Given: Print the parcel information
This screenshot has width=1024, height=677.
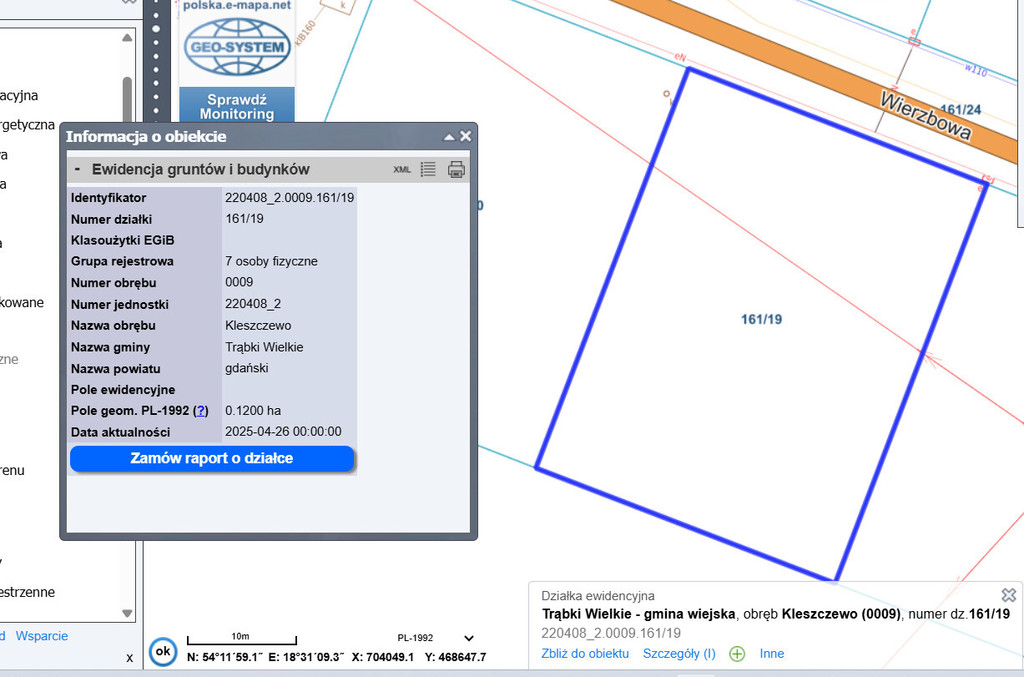Looking at the screenshot, I should (456, 170).
